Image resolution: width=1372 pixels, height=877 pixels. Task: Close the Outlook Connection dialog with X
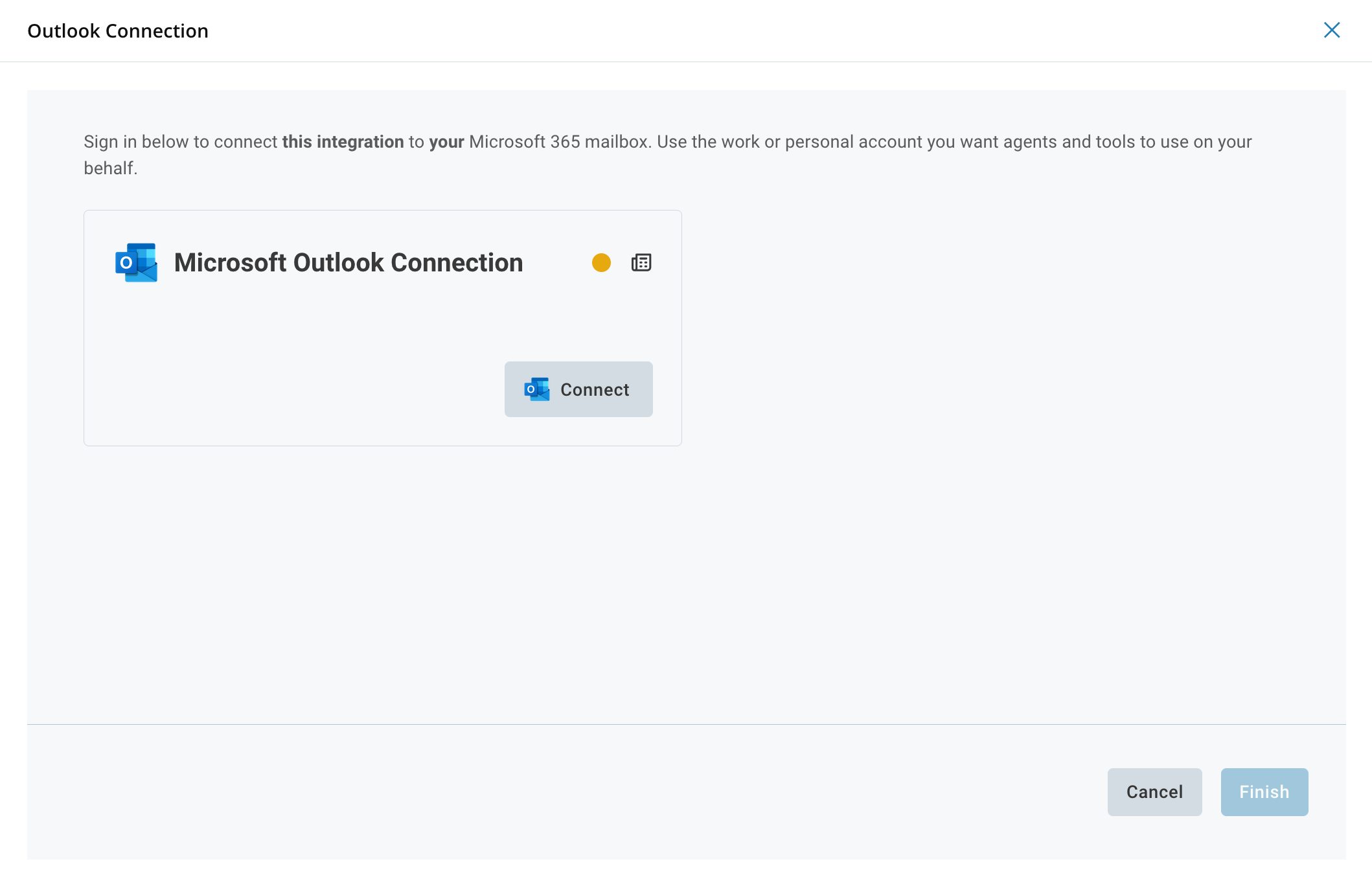point(1332,30)
